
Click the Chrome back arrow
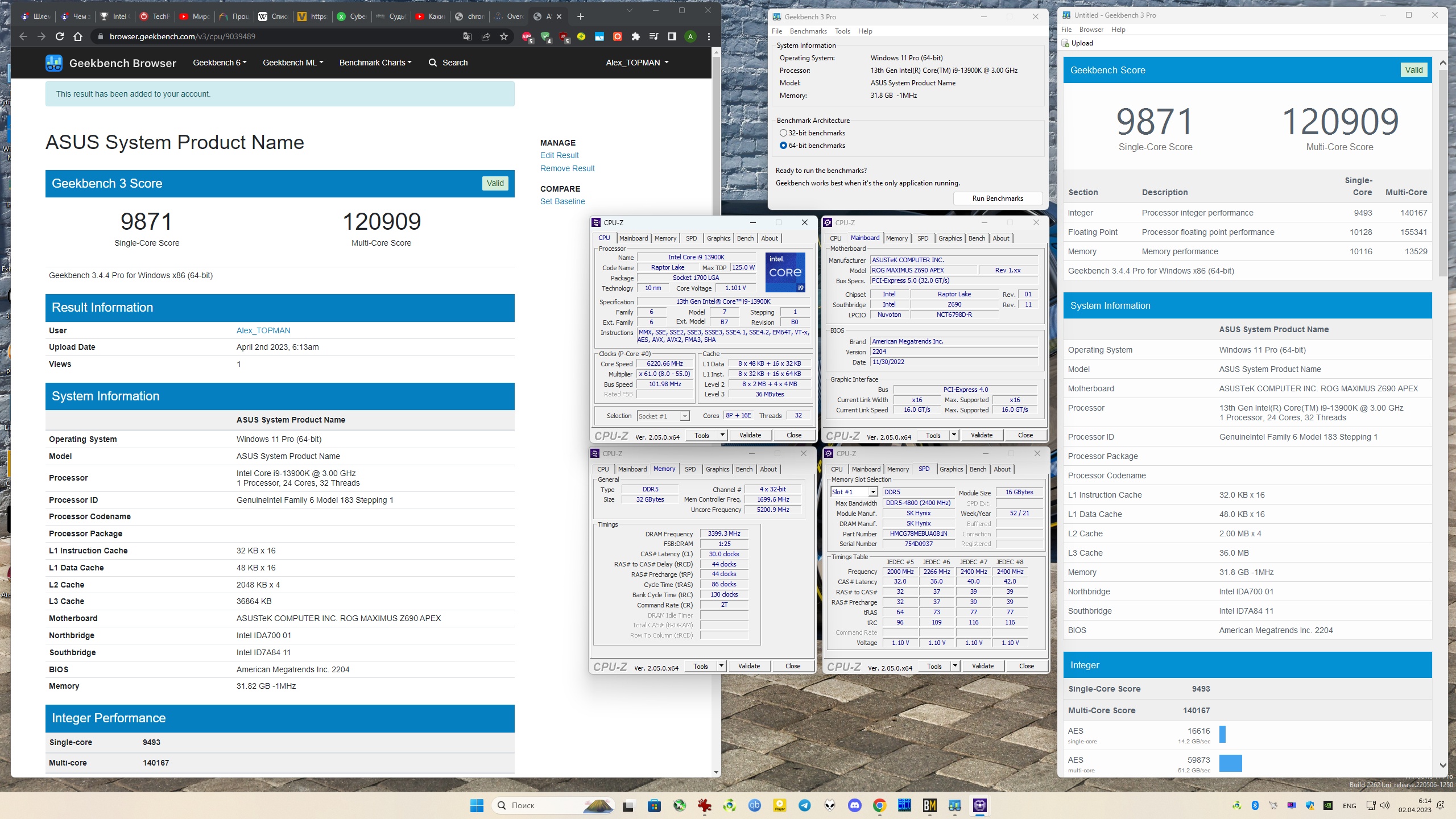(23, 36)
